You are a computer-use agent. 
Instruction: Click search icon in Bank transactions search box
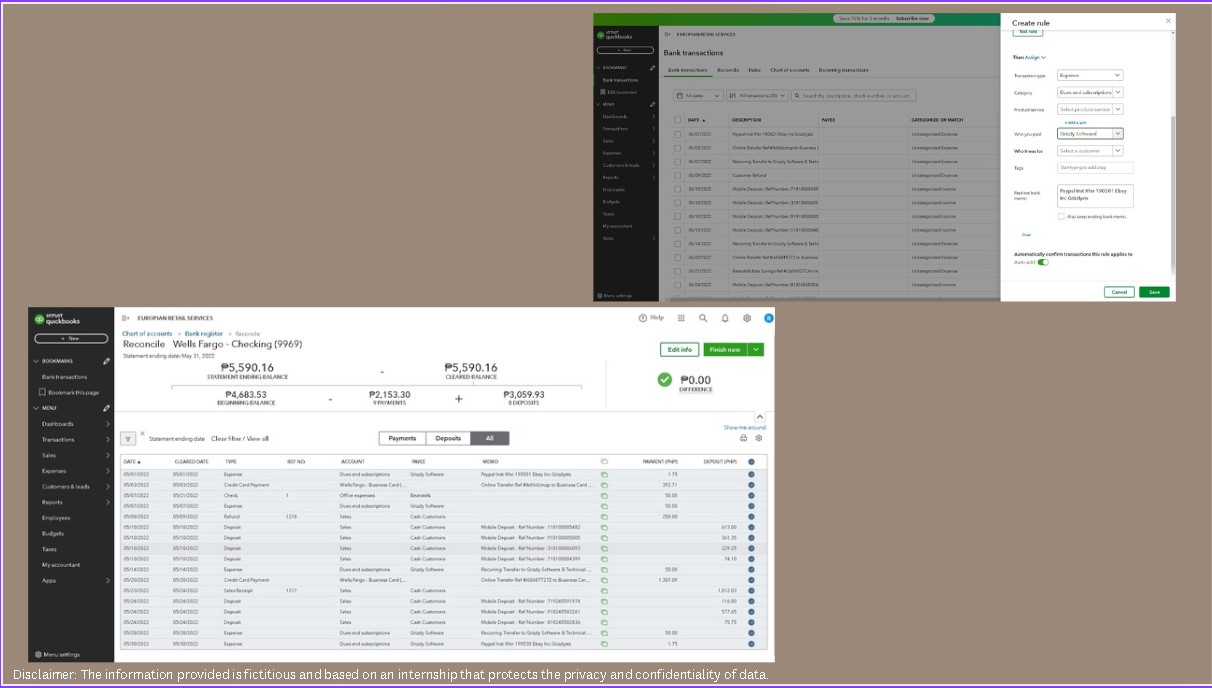798,96
